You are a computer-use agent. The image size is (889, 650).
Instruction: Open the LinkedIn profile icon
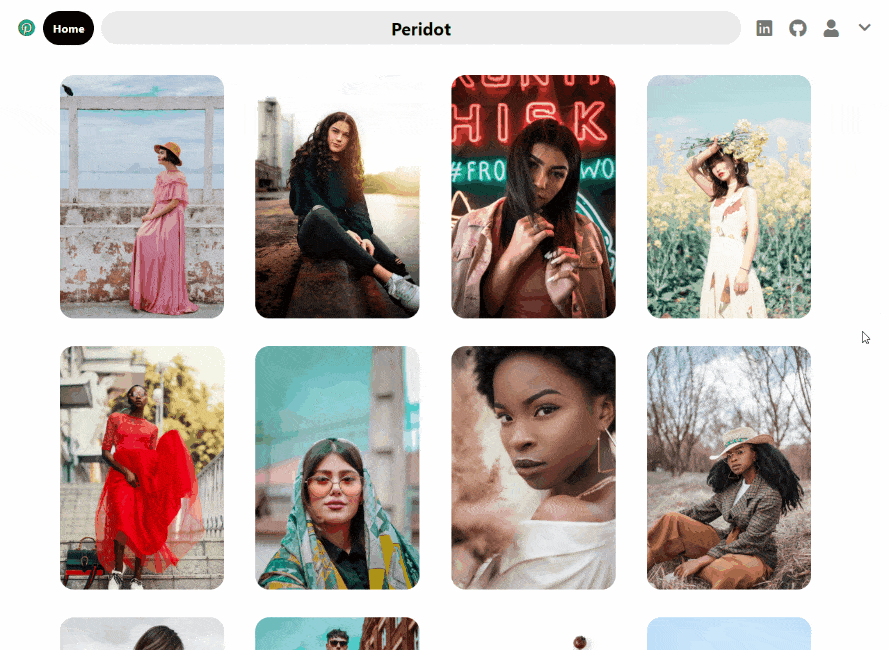click(x=764, y=28)
